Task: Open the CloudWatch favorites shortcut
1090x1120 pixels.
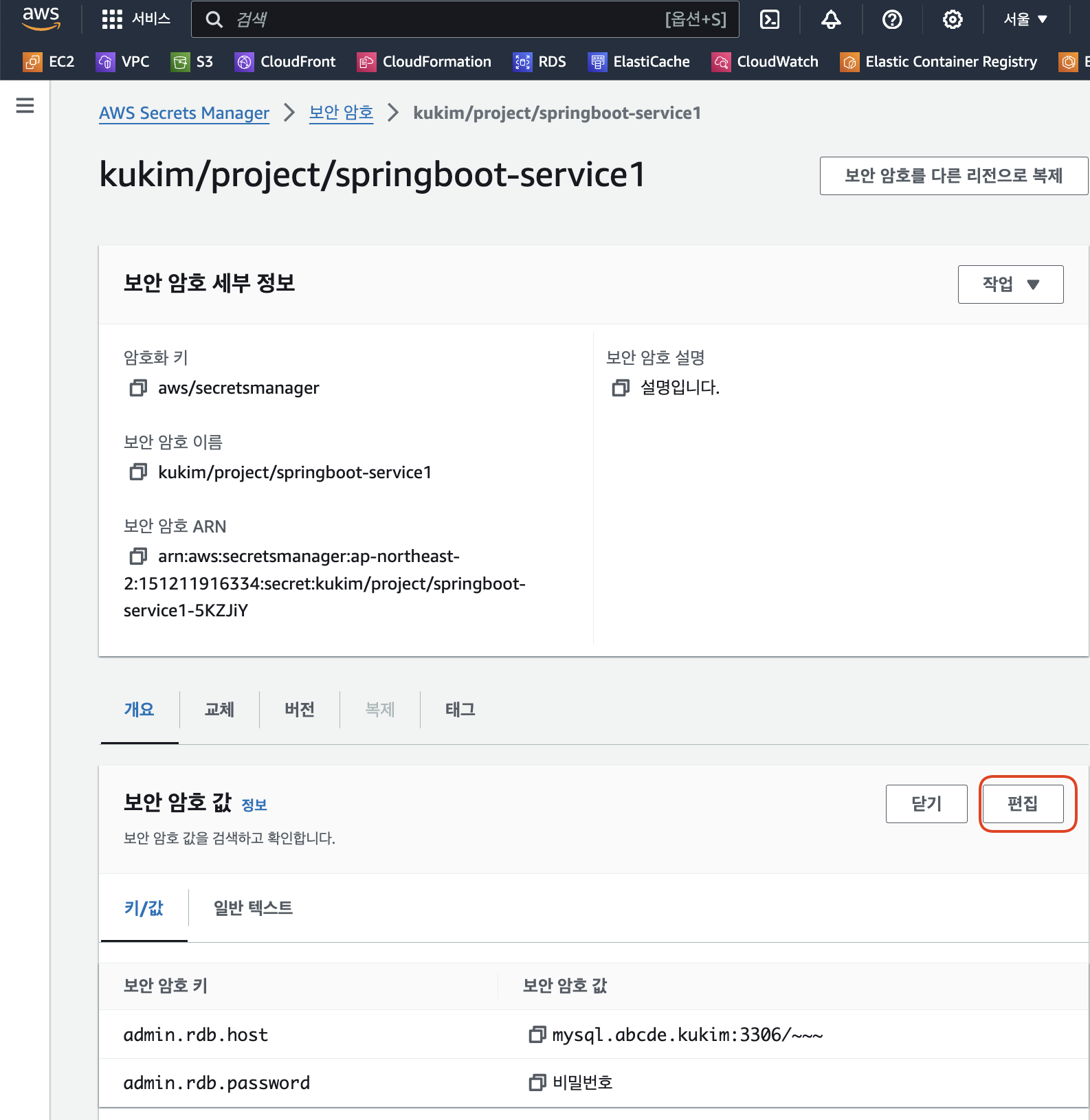Action: [765, 62]
